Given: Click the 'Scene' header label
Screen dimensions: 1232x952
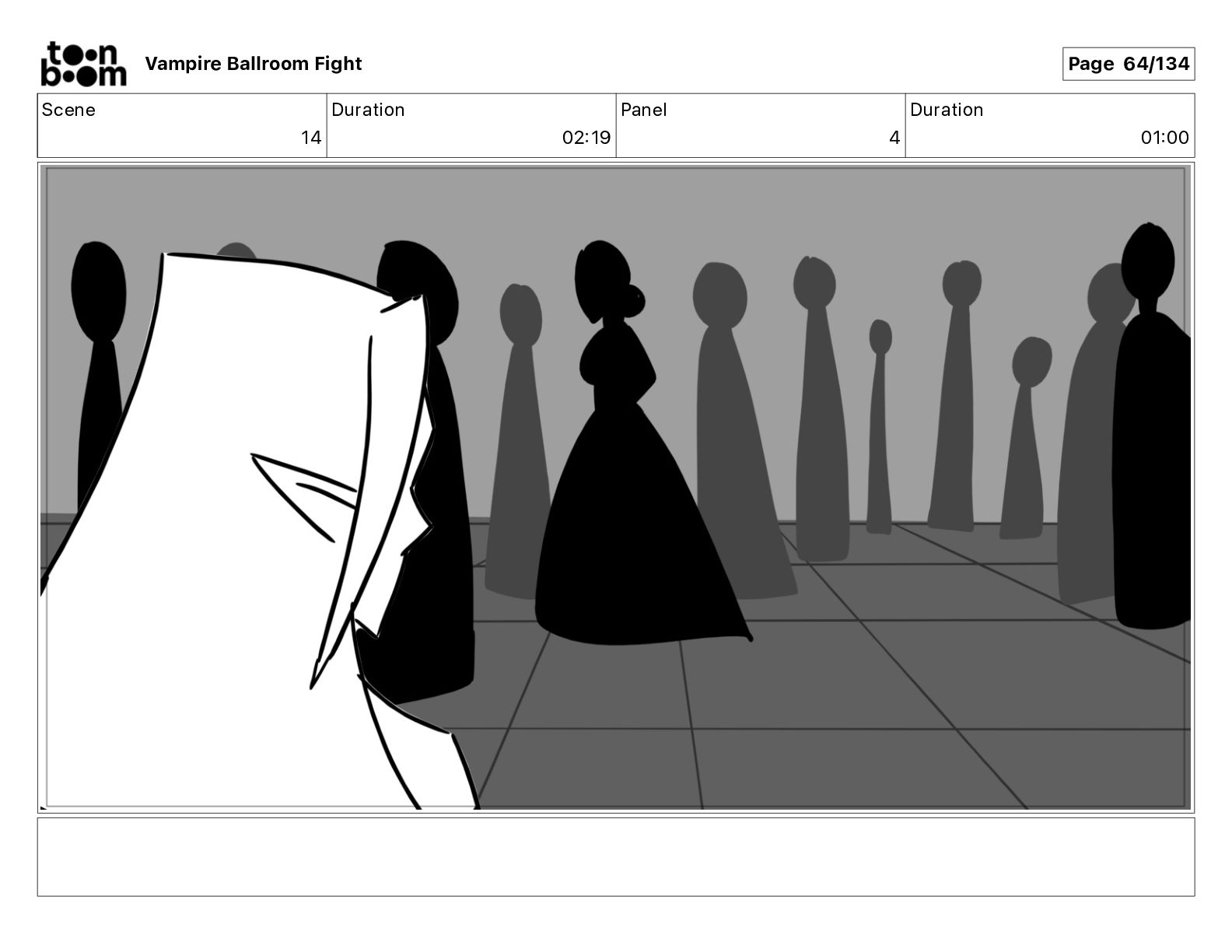Looking at the screenshot, I should pos(68,110).
